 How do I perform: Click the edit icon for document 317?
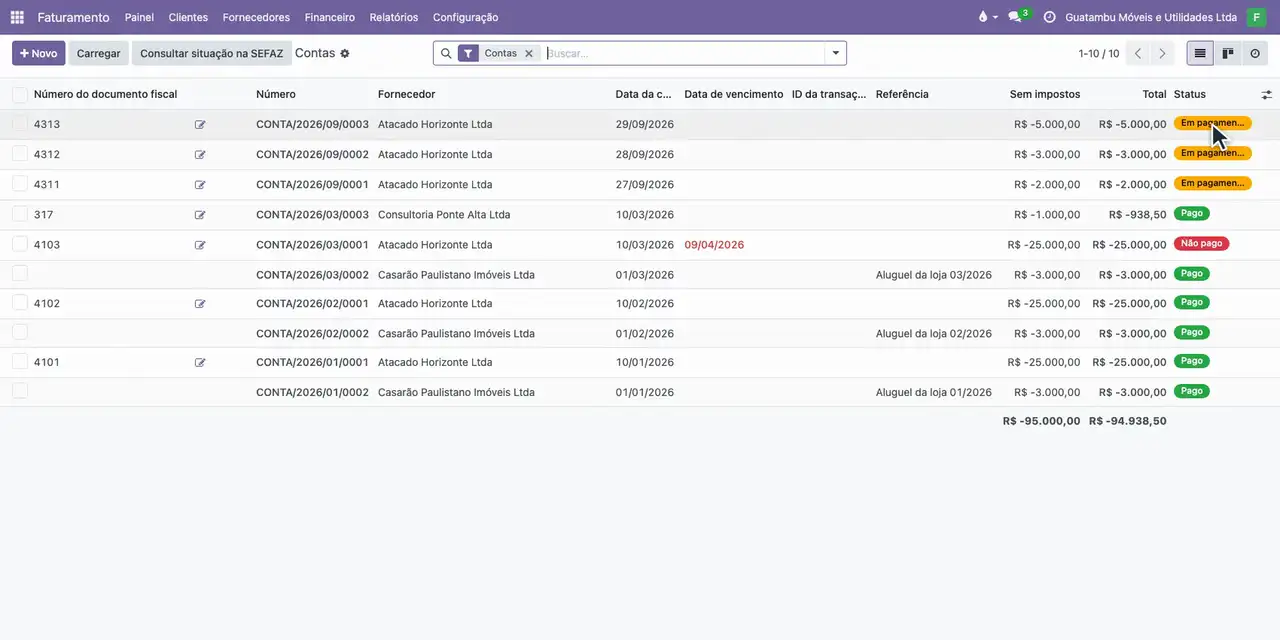pyautogui.click(x=200, y=215)
